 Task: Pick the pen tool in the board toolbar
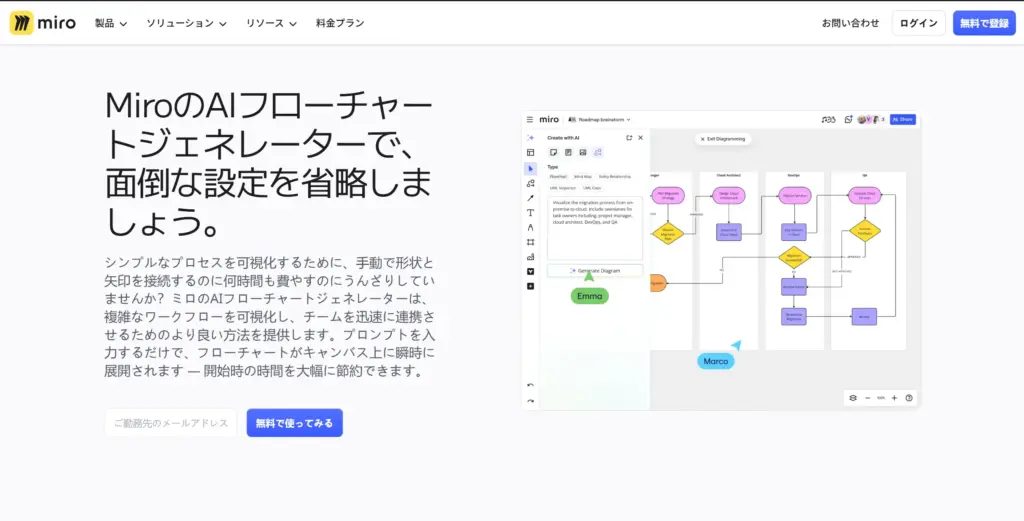pyautogui.click(x=530, y=198)
